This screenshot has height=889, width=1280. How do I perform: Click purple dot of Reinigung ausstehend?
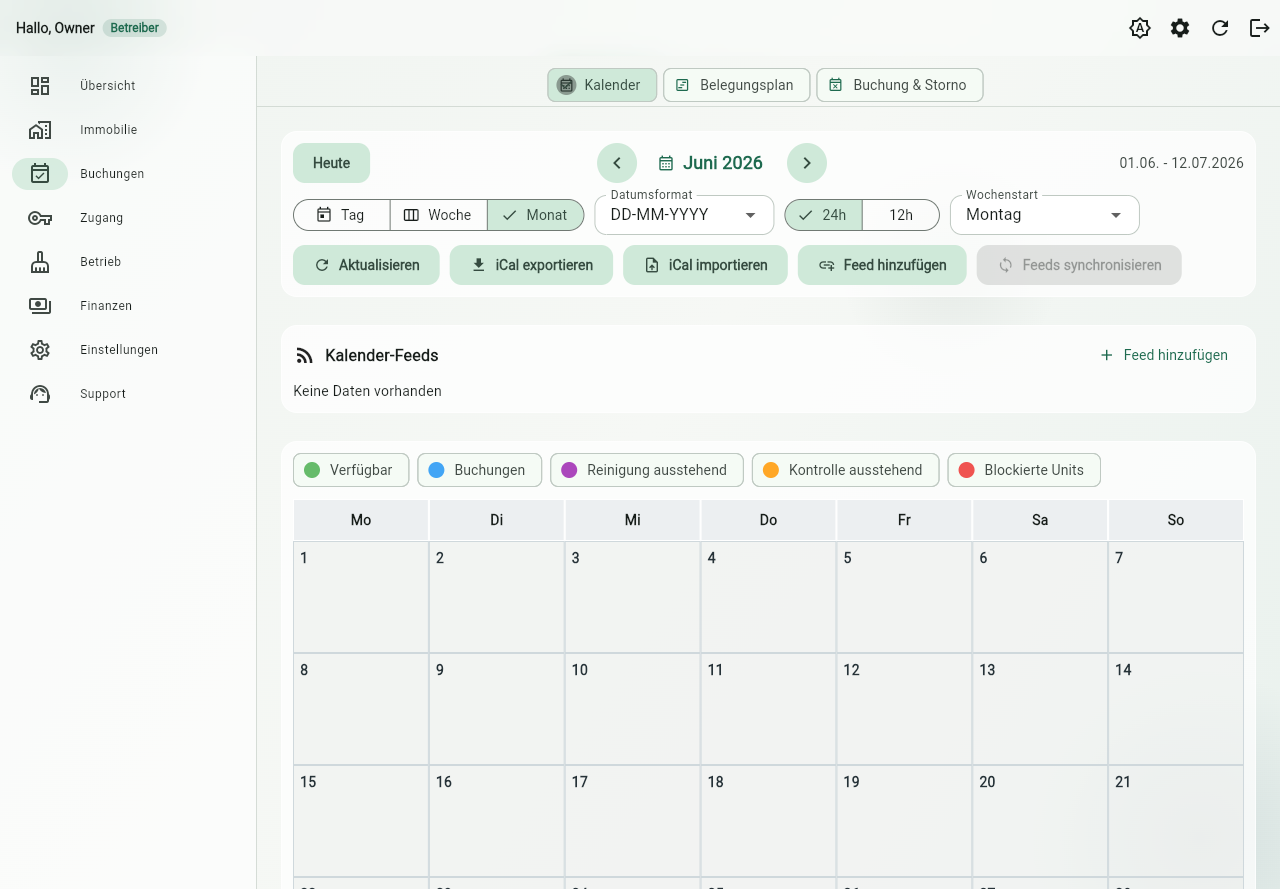(x=569, y=470)
